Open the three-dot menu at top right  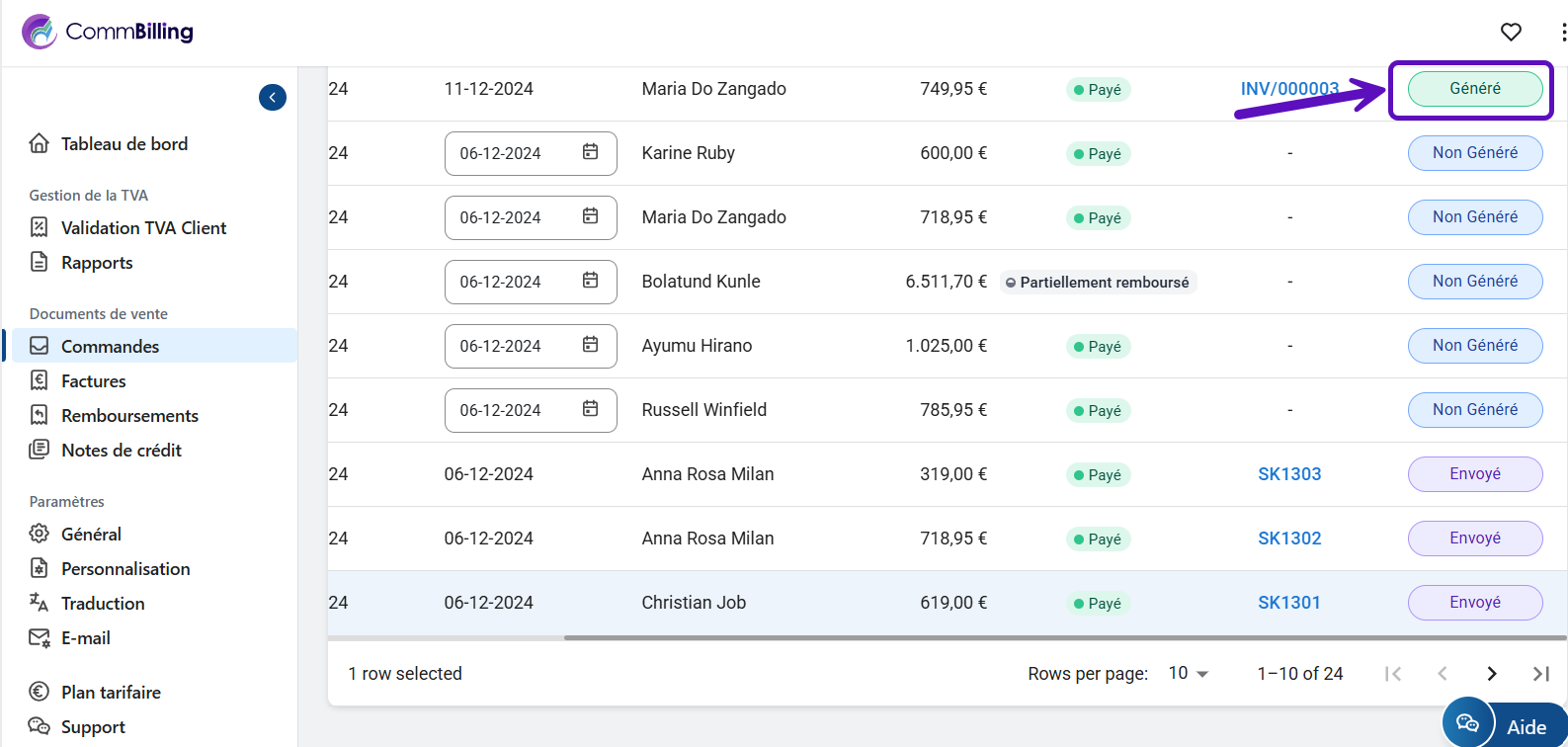tap(1563, 33)
